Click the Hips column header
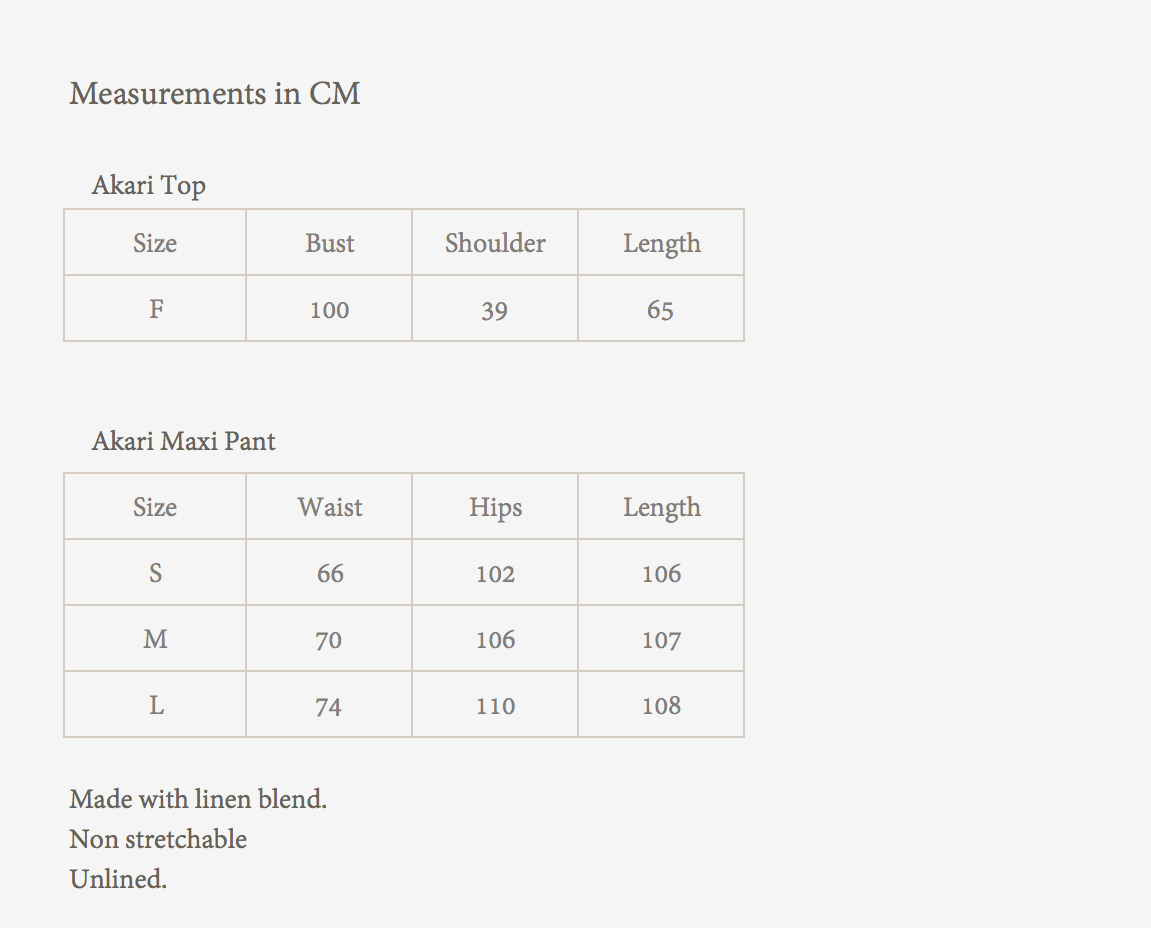Screen dimensions: 1151x928 (495, 507)
